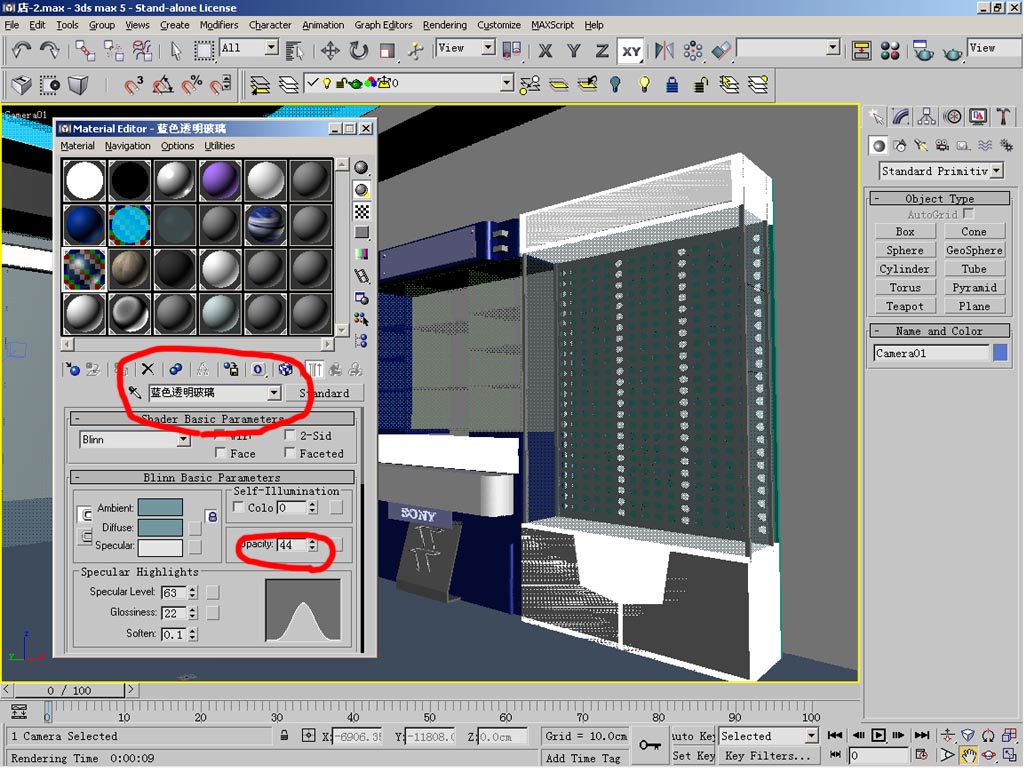Click the Play Animation button
1024x768 pixels.
pyautogui.click(x=878, y=736)
